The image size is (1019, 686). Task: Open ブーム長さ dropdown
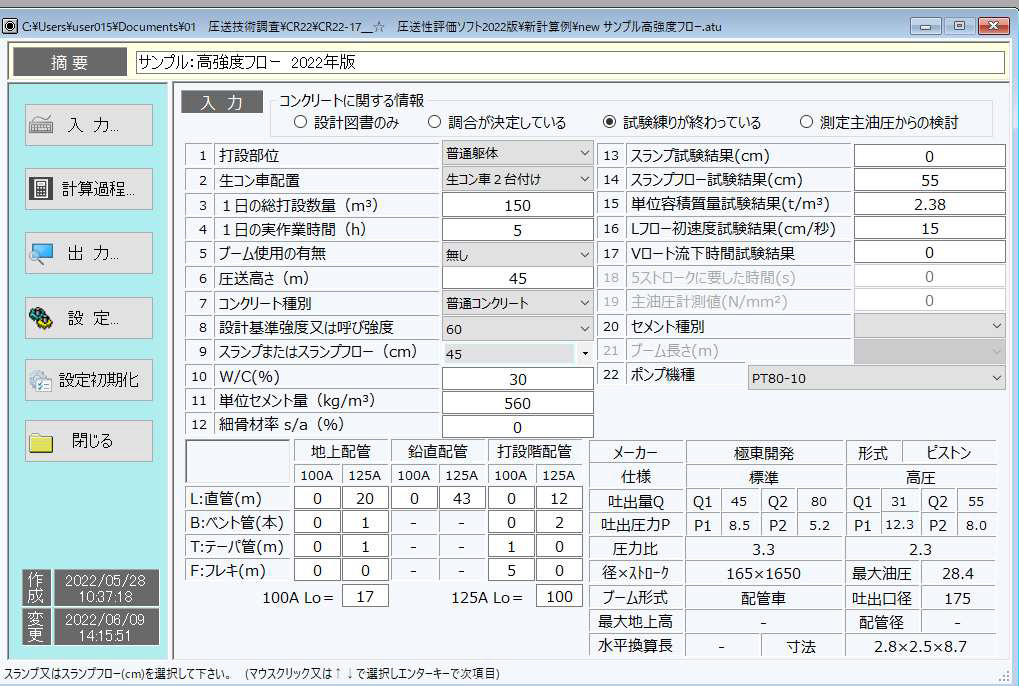pos(930,351)
